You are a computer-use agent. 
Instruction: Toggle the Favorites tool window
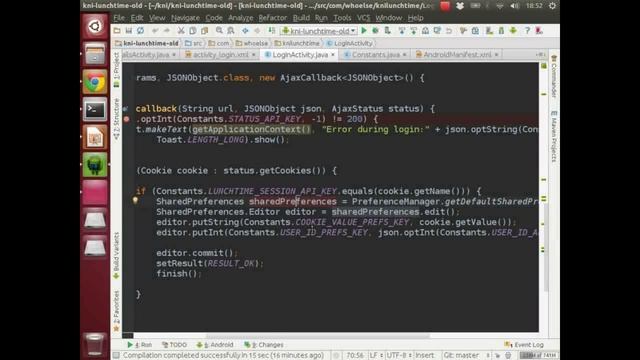[117, 311]
